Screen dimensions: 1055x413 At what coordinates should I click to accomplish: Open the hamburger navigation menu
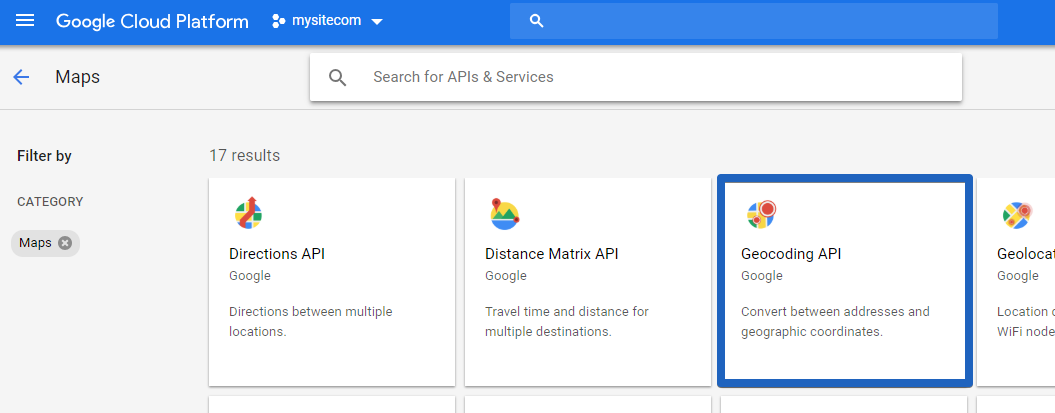point(25,21)
